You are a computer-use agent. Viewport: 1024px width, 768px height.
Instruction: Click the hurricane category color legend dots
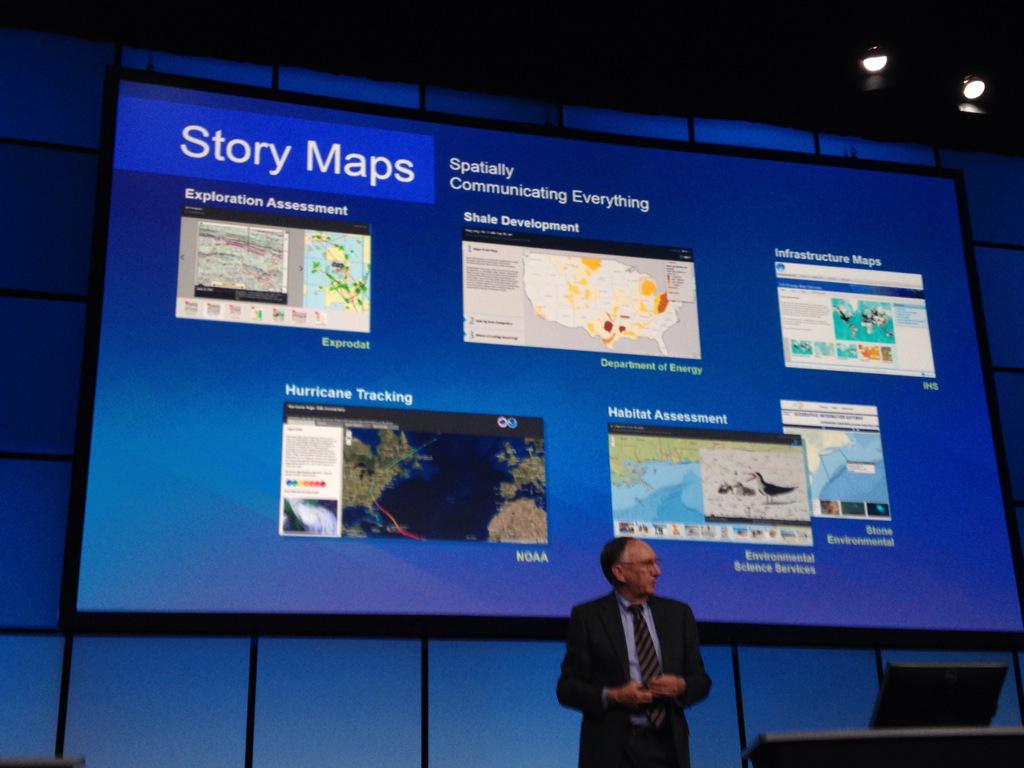click(x=306, y=484)
